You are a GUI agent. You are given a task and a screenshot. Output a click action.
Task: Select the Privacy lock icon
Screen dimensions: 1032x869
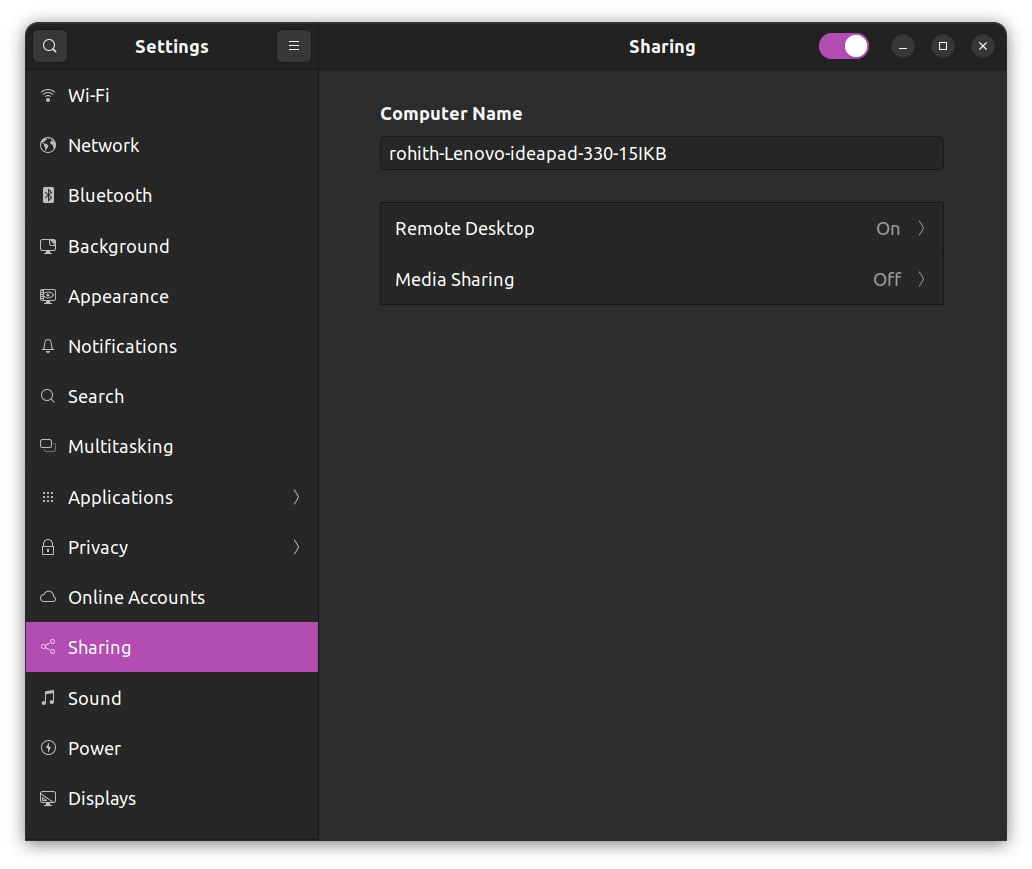47,547
